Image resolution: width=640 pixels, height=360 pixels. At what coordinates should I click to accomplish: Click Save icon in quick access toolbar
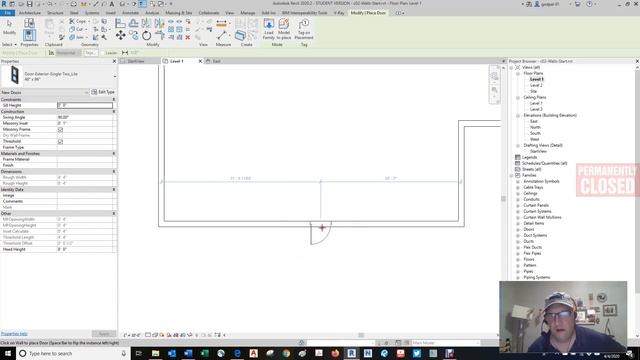coord(29,4)
